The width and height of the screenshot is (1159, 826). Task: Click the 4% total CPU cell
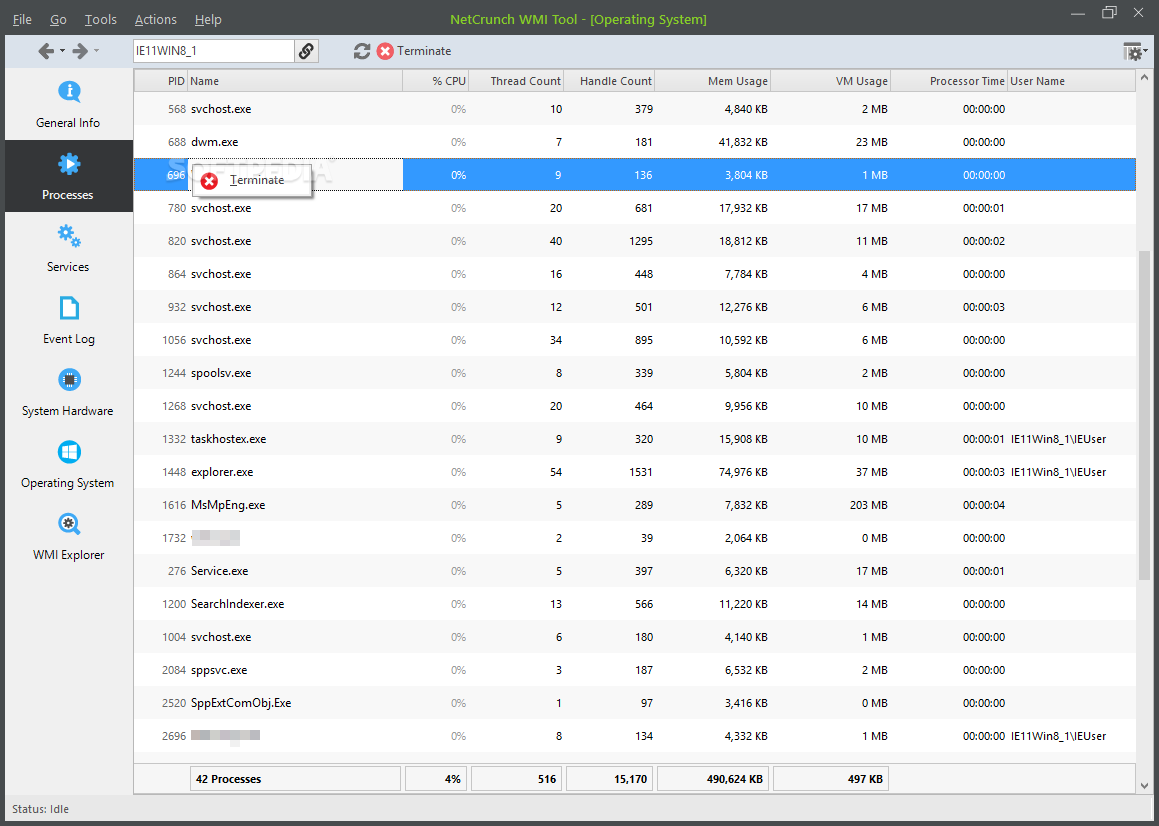[x=436, y=779]
